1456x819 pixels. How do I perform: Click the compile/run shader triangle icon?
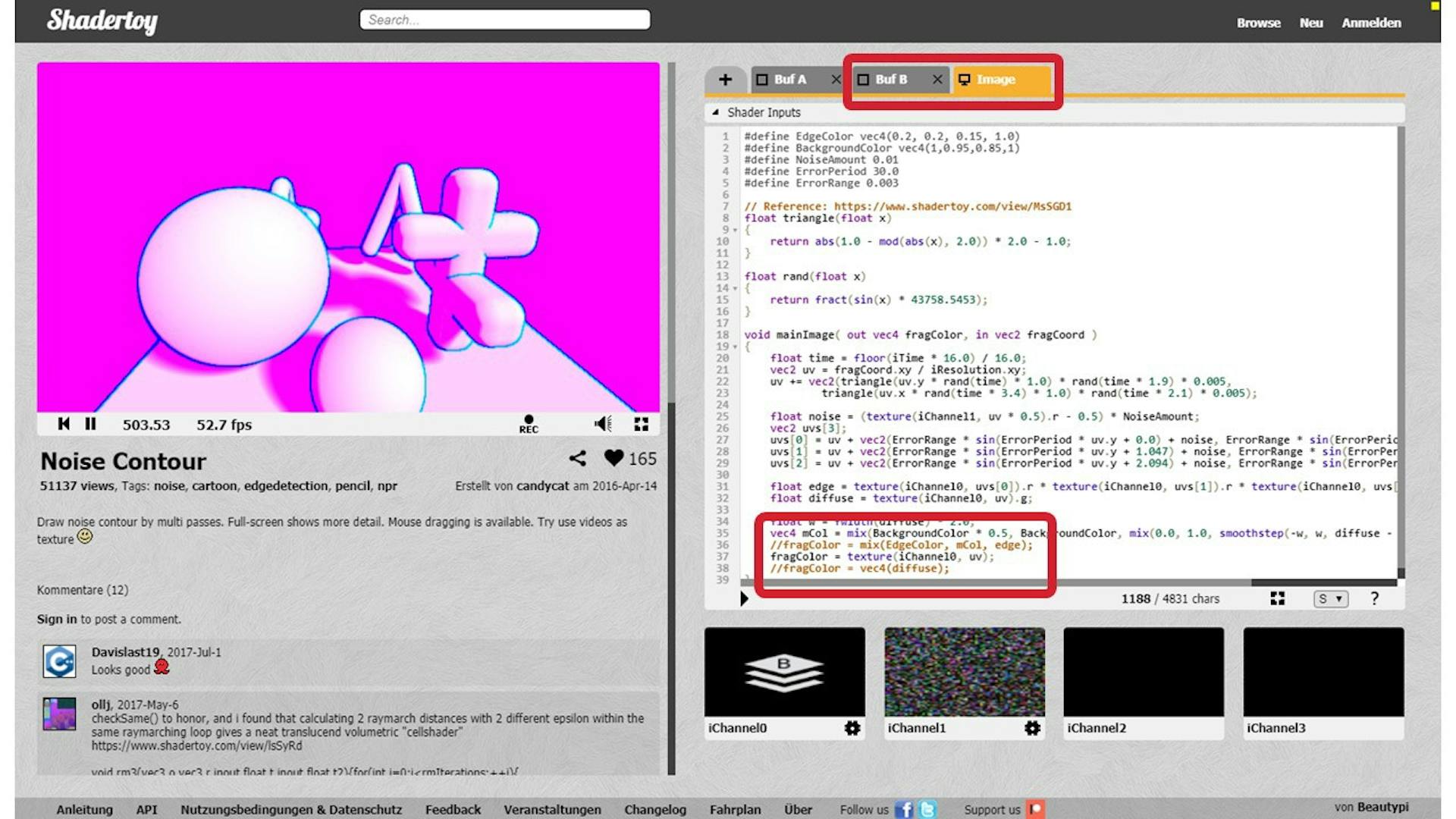click(x=745, y=597)
